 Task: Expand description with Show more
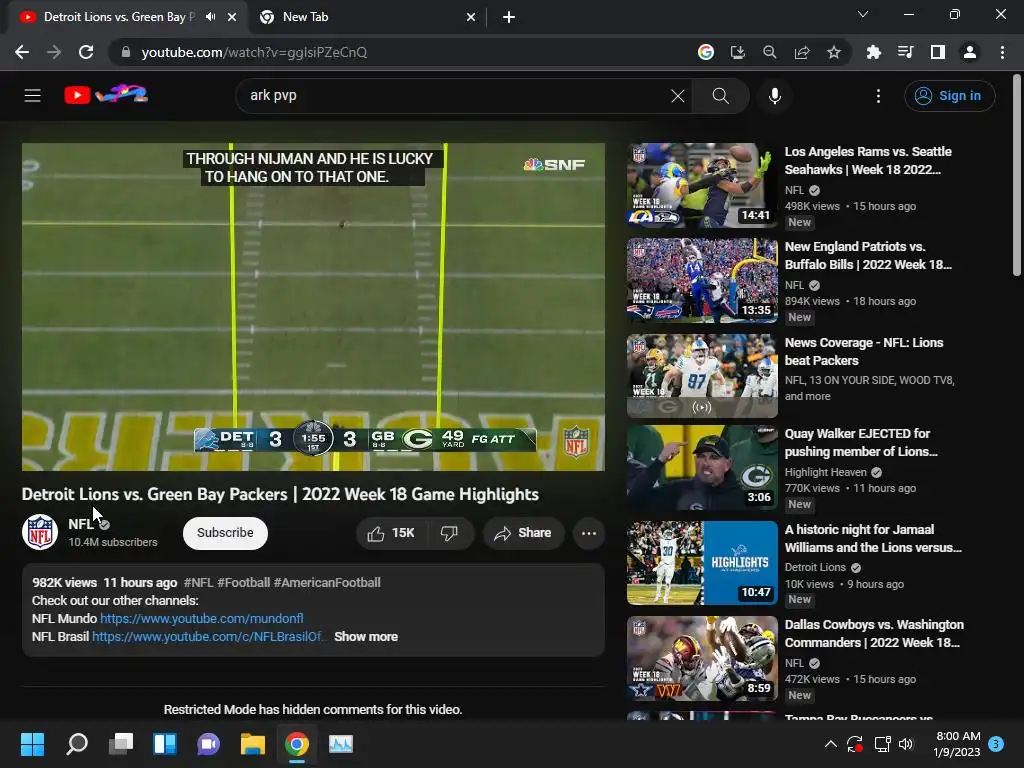click(366, 637)
